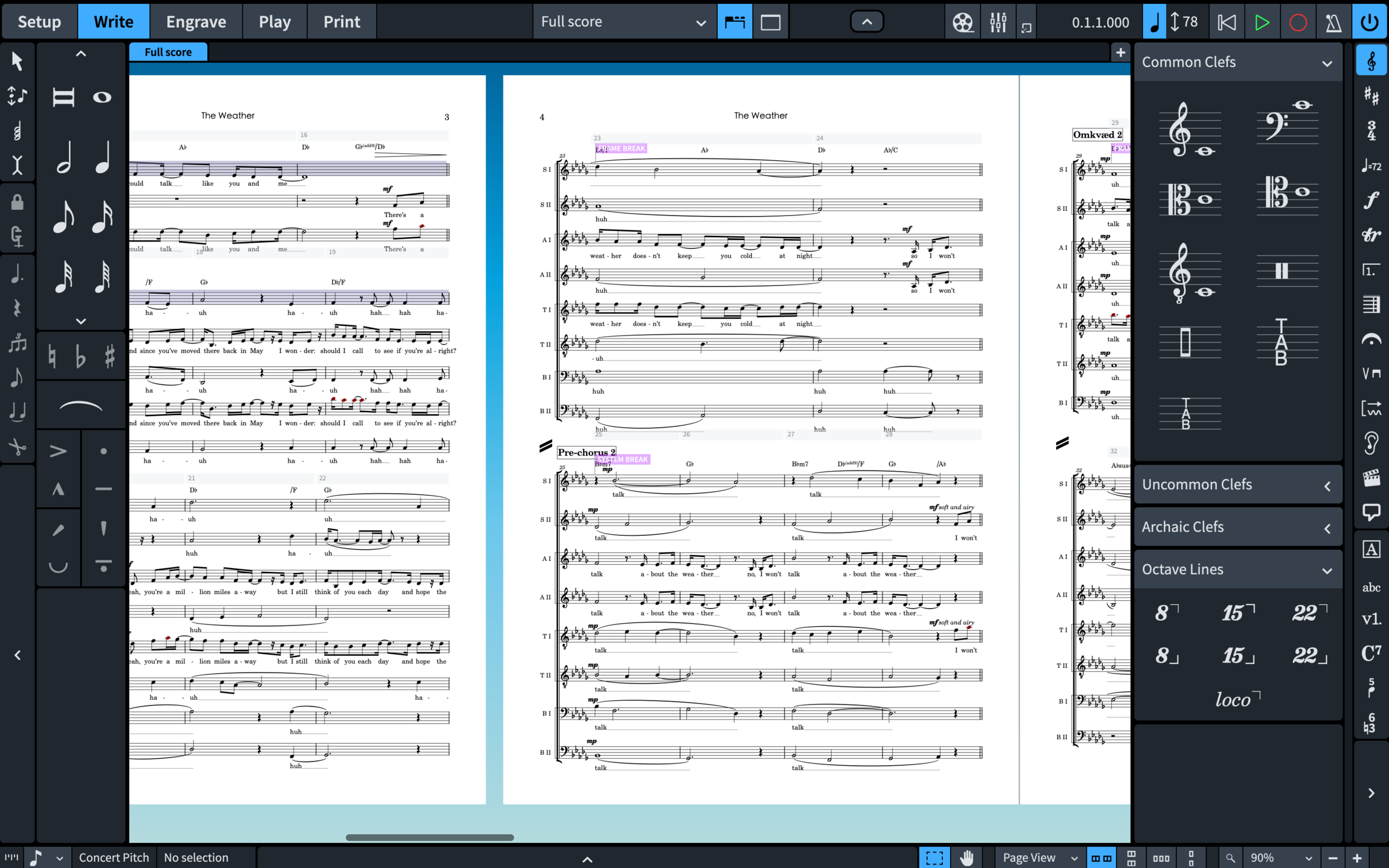Viewport: 1389px width, 868px height.
Task: Open the Chord Symbols C7 panel
Action: click(x=1371, y=653)
